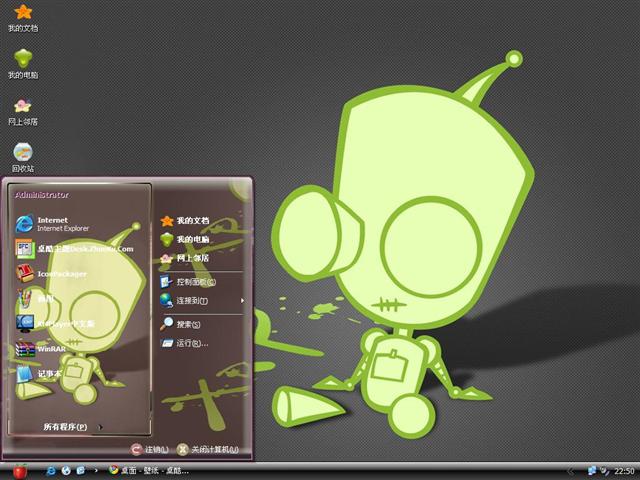This screenshot has width=640, height=480.
Task: Click 注销 Log Off button
Action: click(150, 449)
